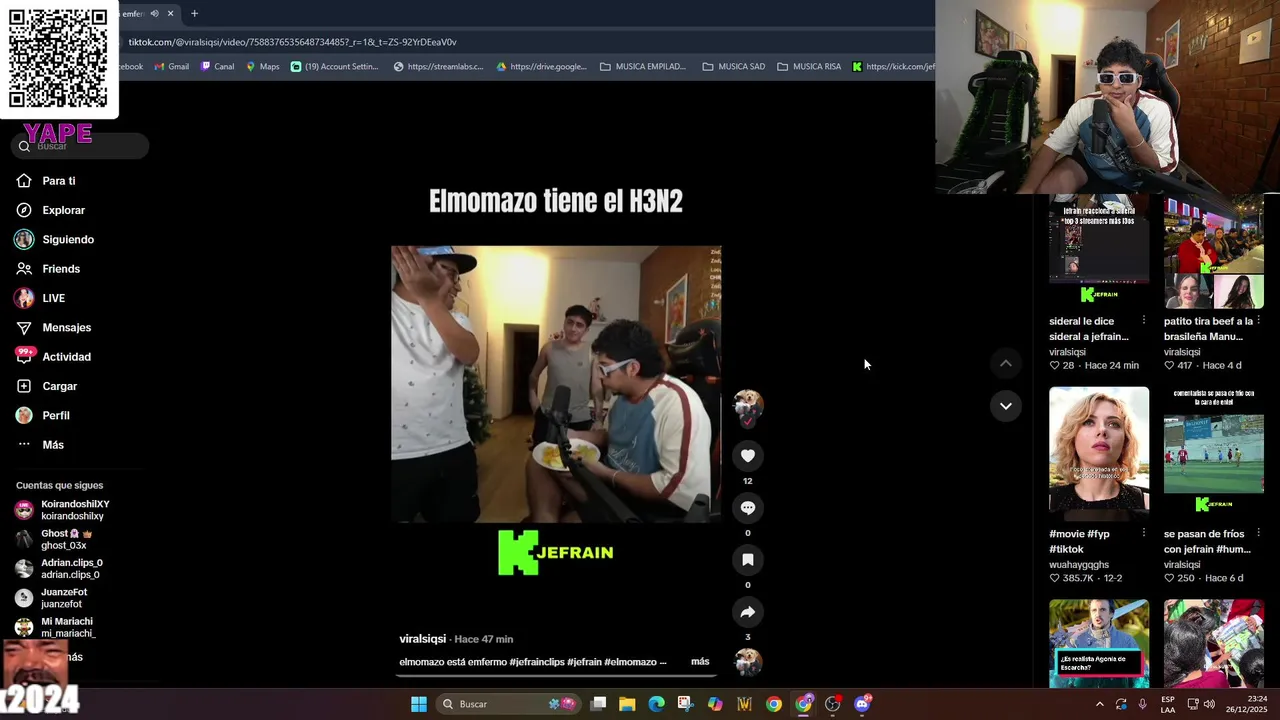Open Perfil in sidebar

click(56, 415)
